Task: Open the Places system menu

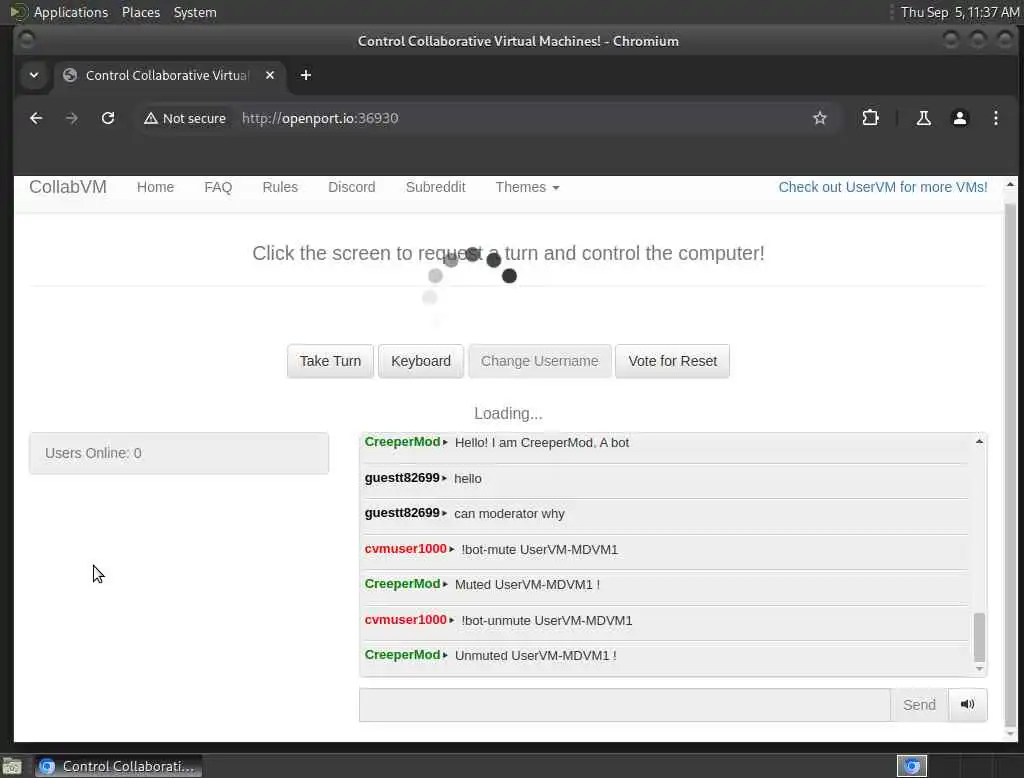Action: 141,12
